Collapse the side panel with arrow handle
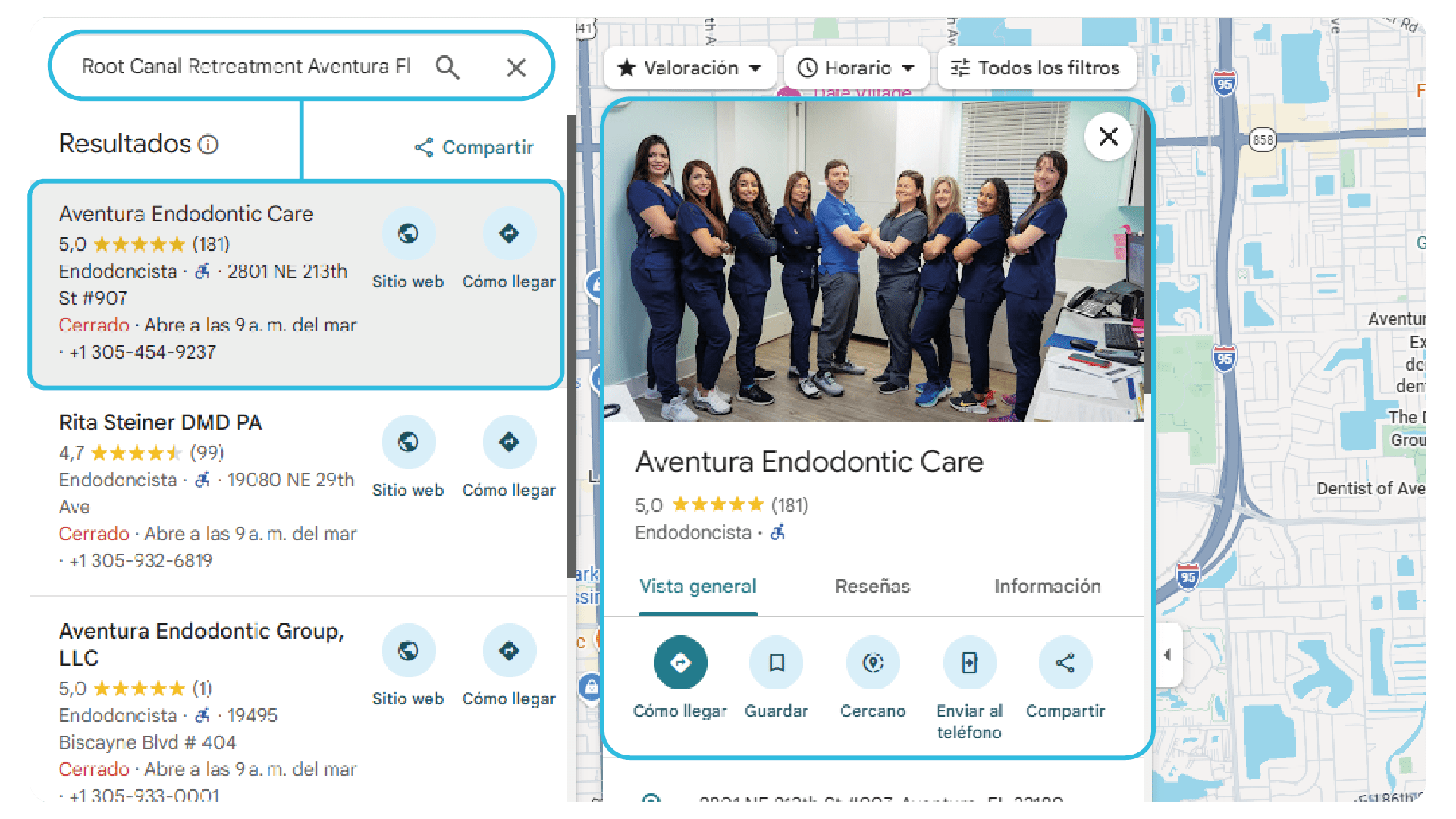This screenshot has width=1456, height=819. (x=1168, y=654)
